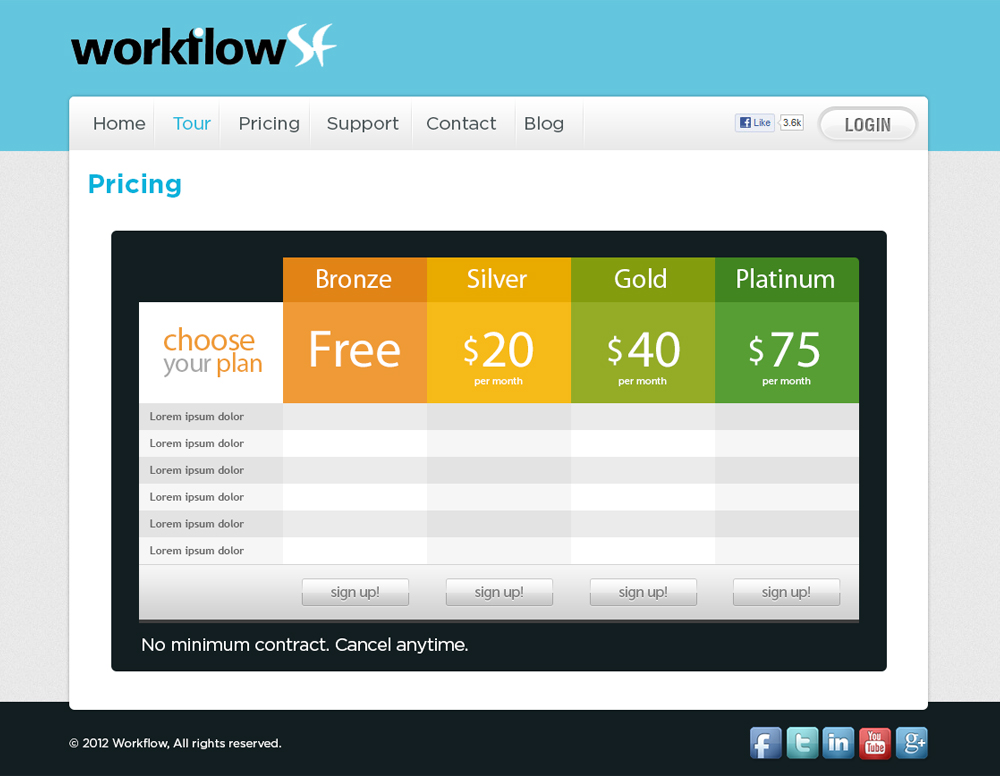Open the YouTube social icon

[x=875, y=743]
